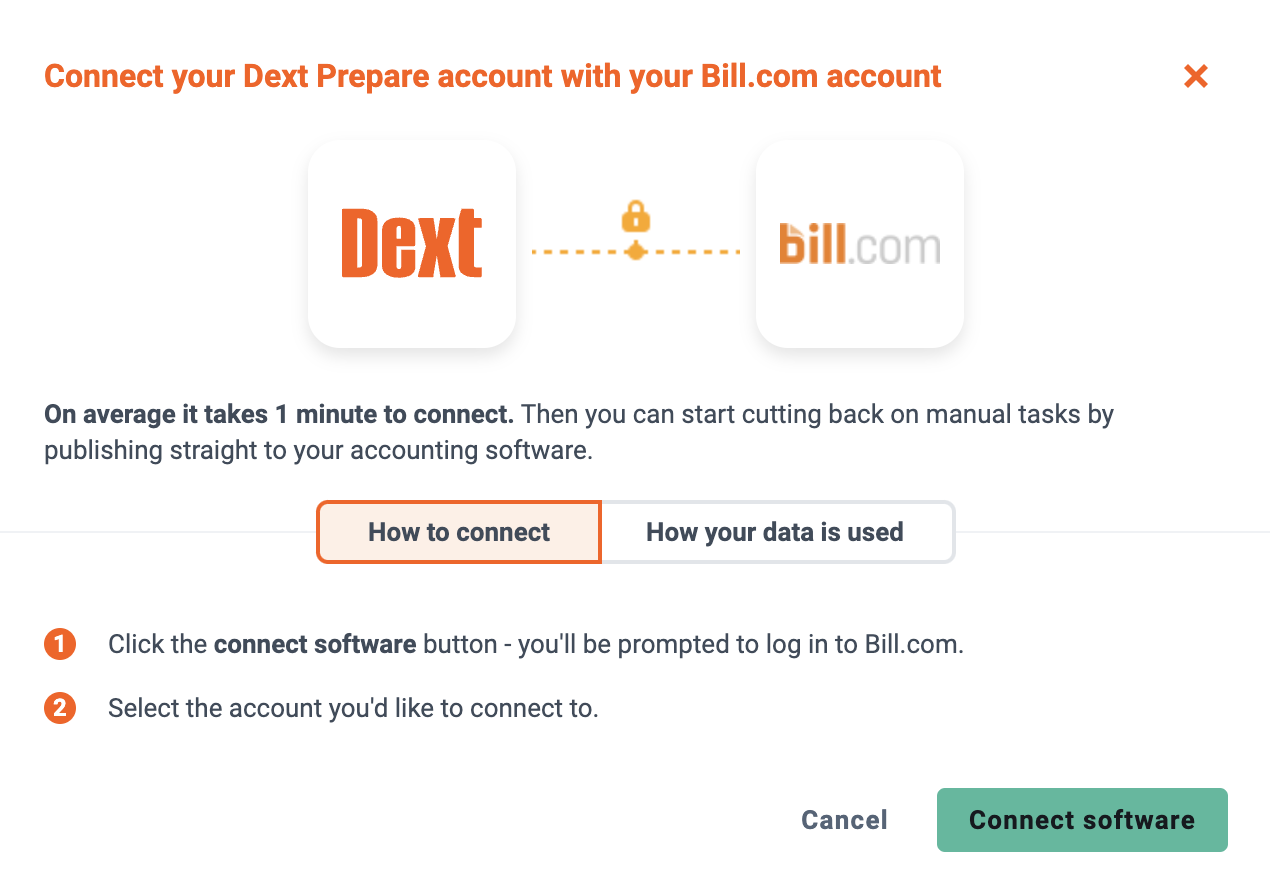1270x894 pixels.
Task: Cancel the connection dialog
Action: point(844,820)
